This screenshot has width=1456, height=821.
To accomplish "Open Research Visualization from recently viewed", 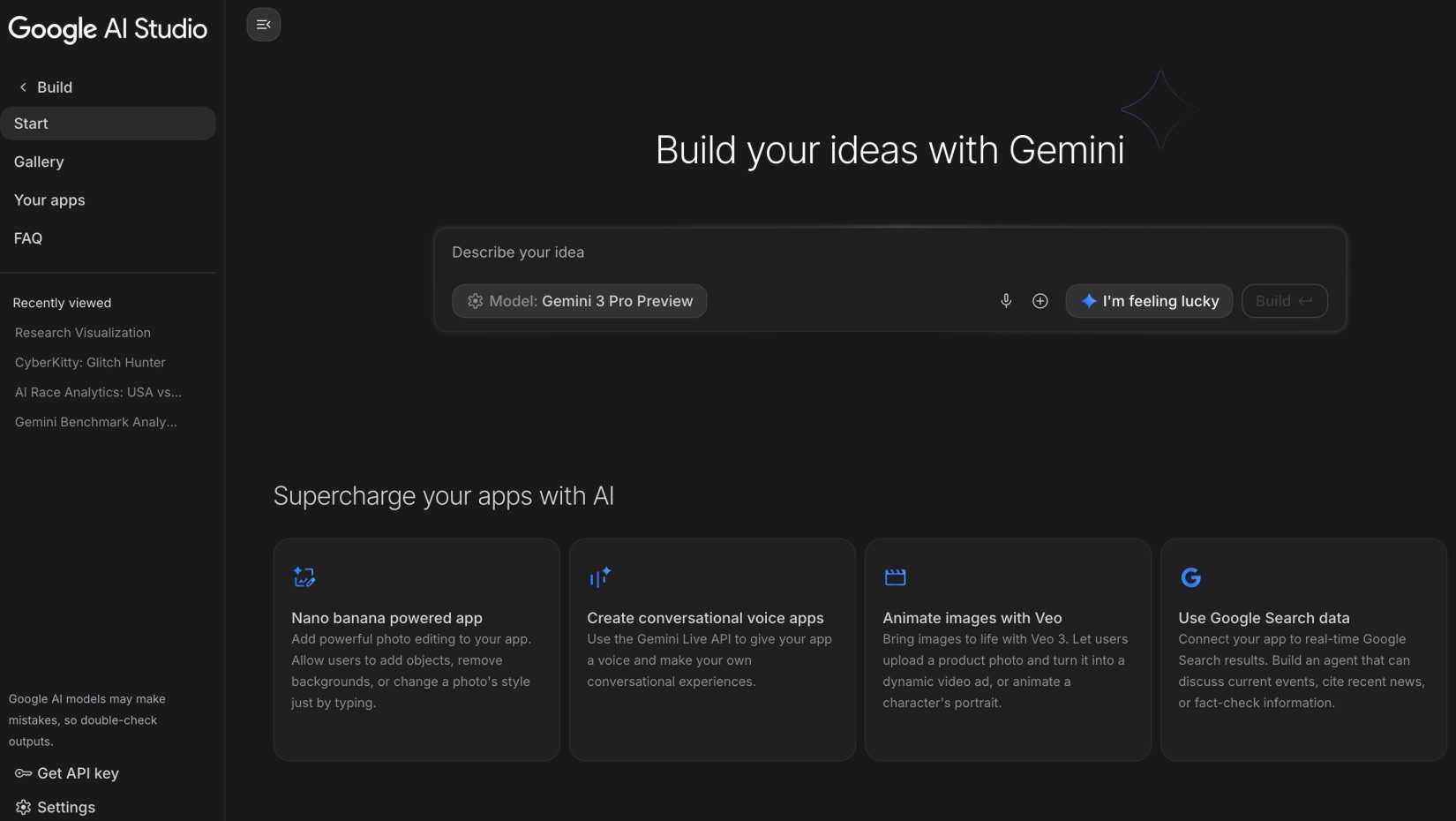I will [82, 333].
